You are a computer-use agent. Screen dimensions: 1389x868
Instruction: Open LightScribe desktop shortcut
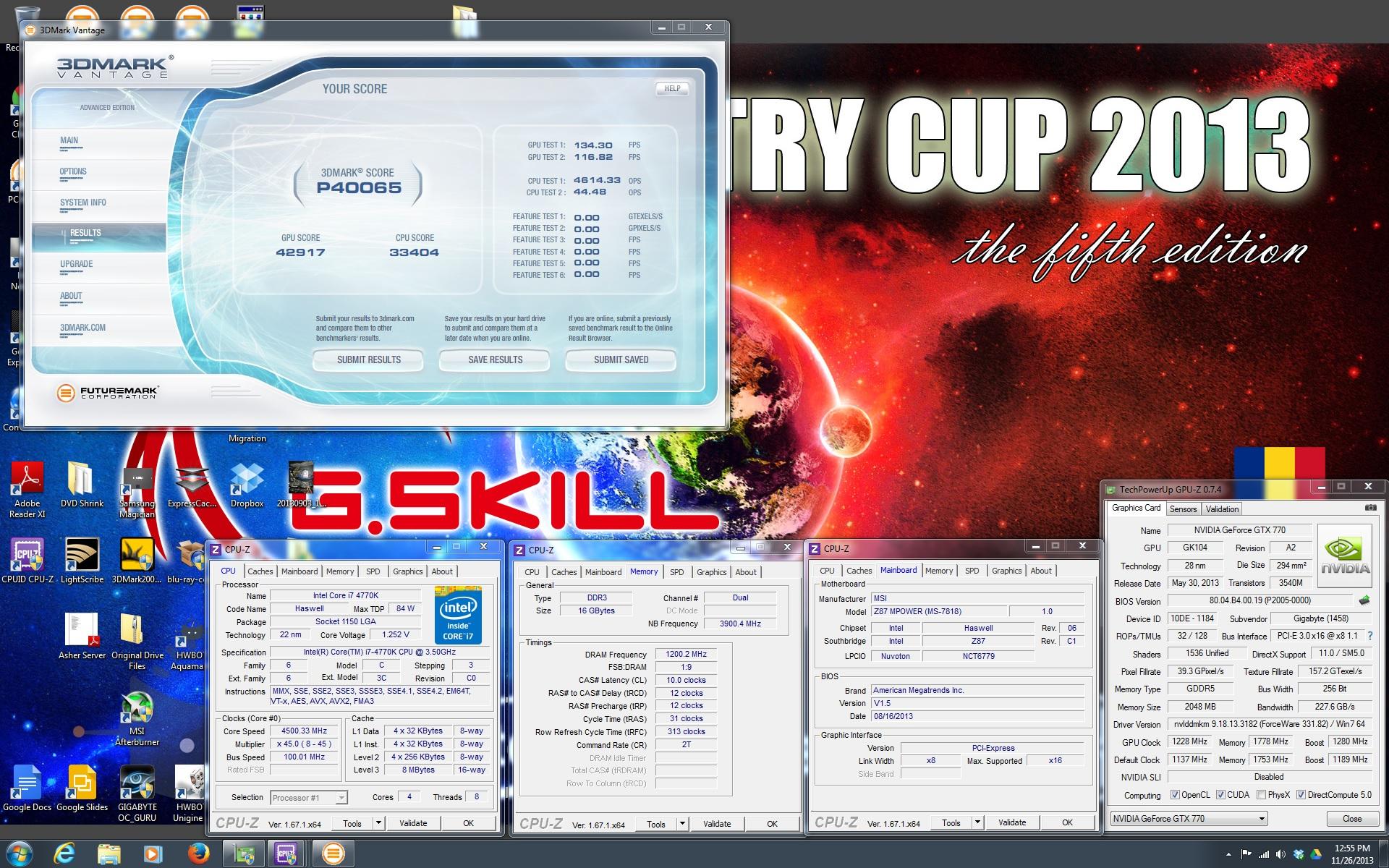pos(82,561)
